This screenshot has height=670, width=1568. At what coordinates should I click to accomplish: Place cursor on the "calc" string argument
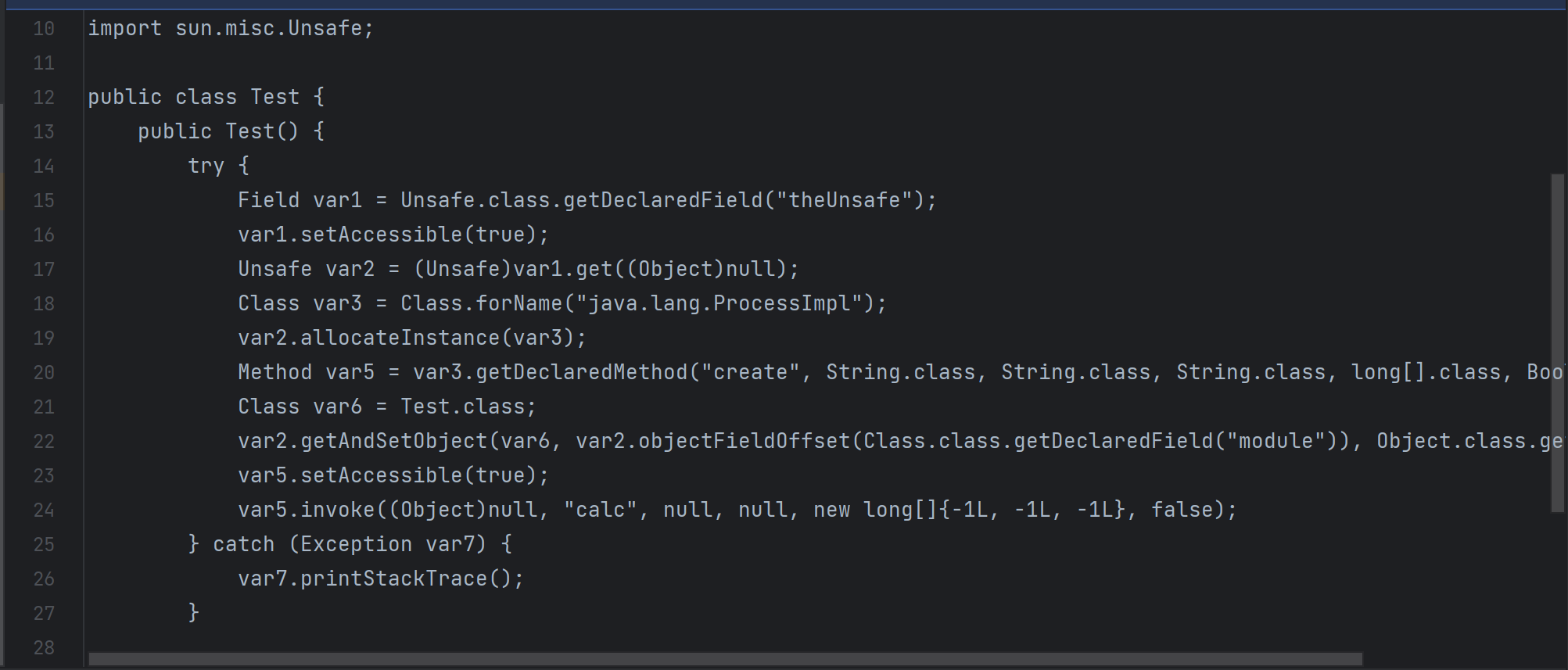tap(601, 511)
